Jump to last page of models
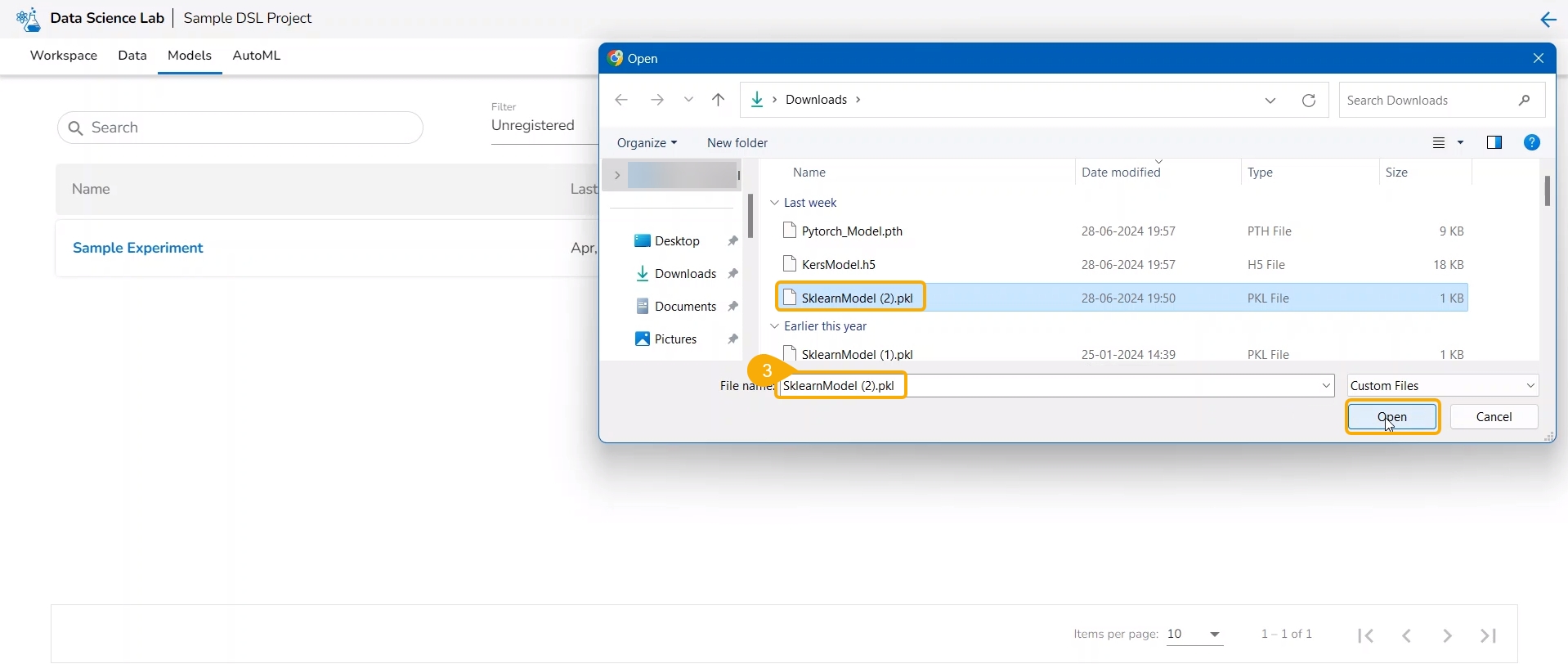This screenshot has width=1568, height=664. (1489, 635)
